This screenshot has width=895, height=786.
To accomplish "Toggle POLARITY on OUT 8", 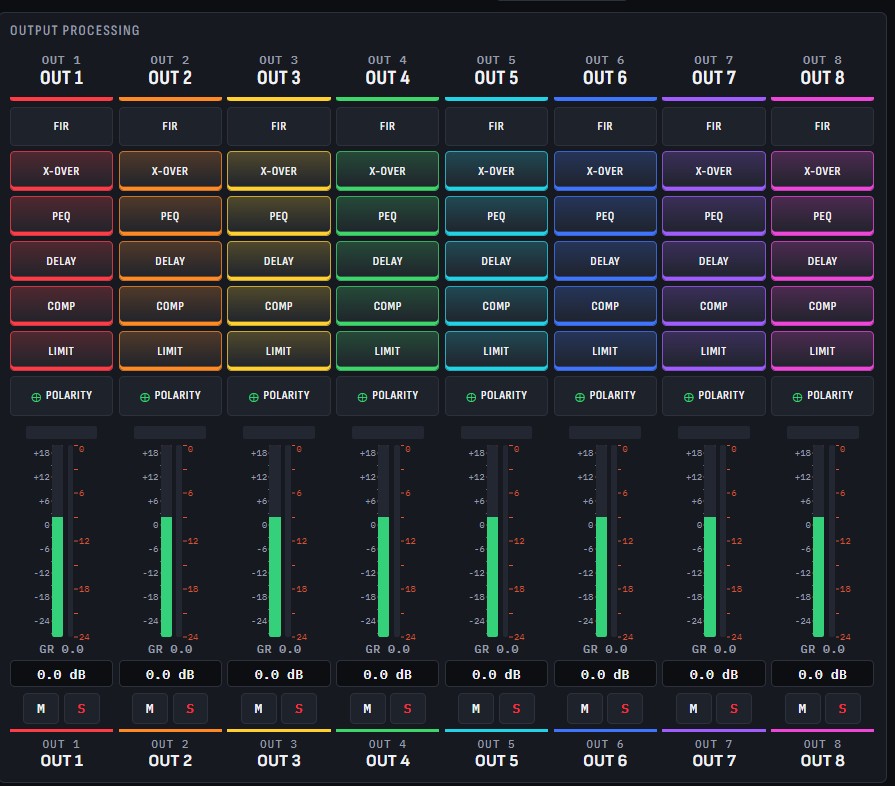I will click(x=823, y=396).
